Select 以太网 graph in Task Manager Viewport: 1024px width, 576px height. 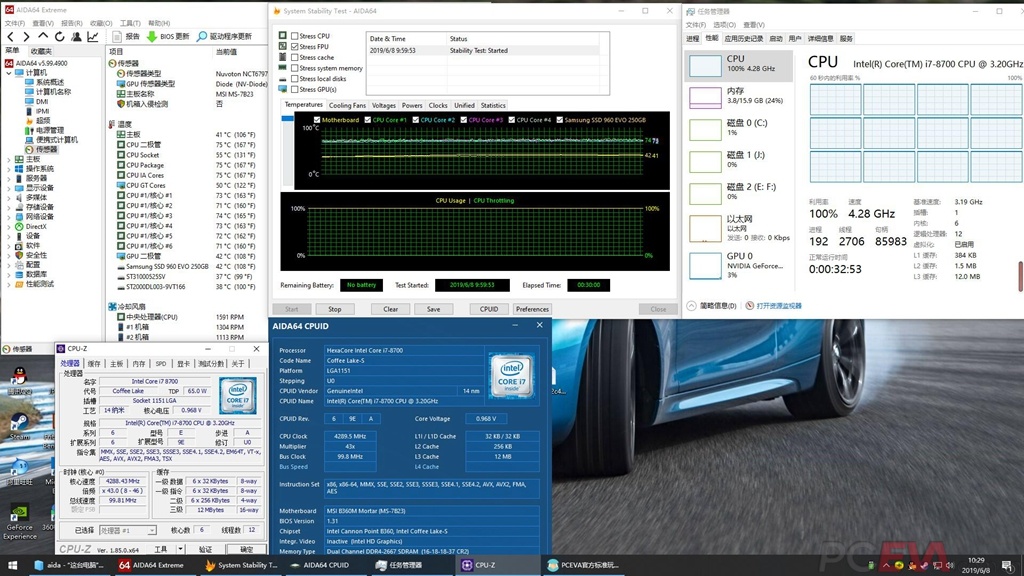point(739,229)
